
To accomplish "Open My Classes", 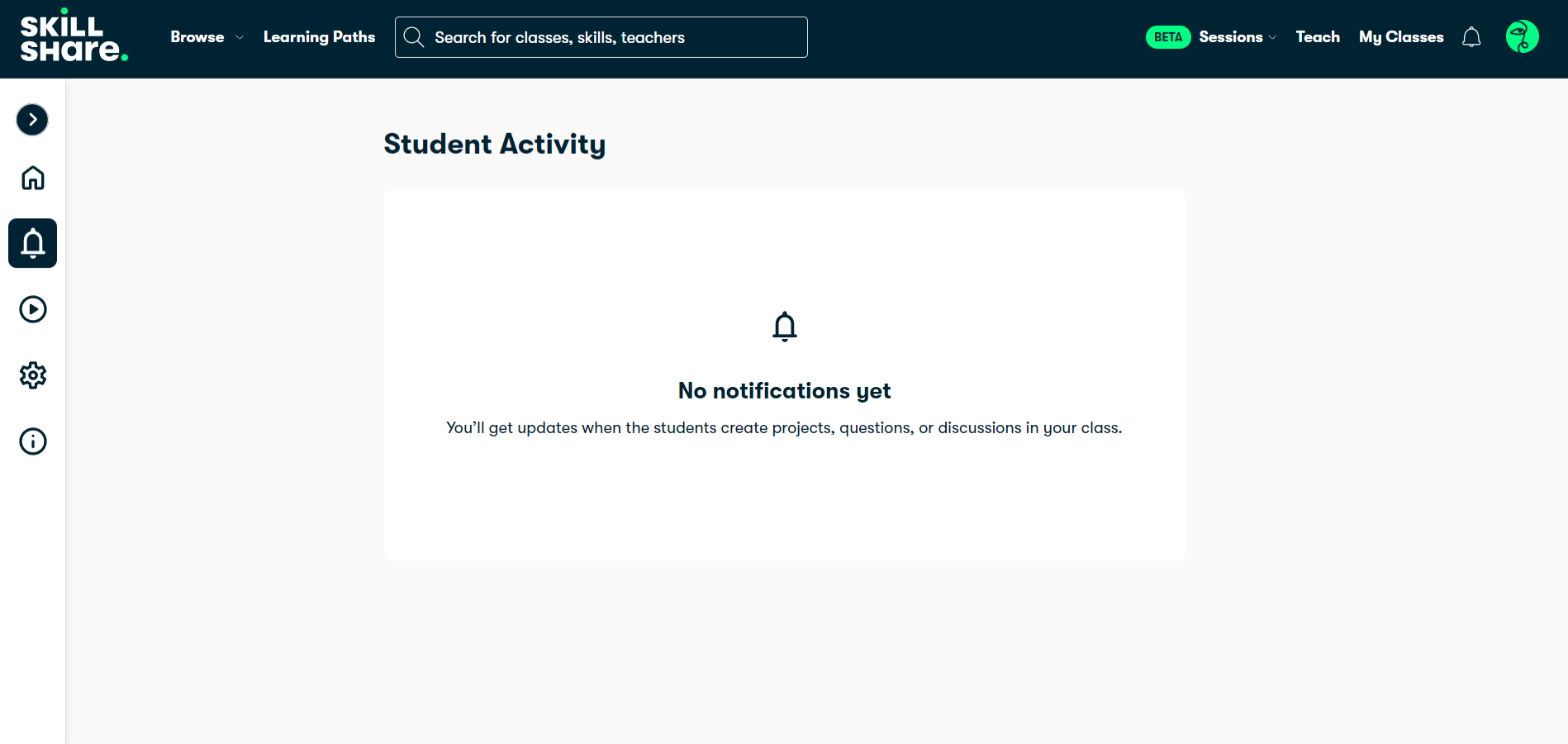I will 1401,36.
